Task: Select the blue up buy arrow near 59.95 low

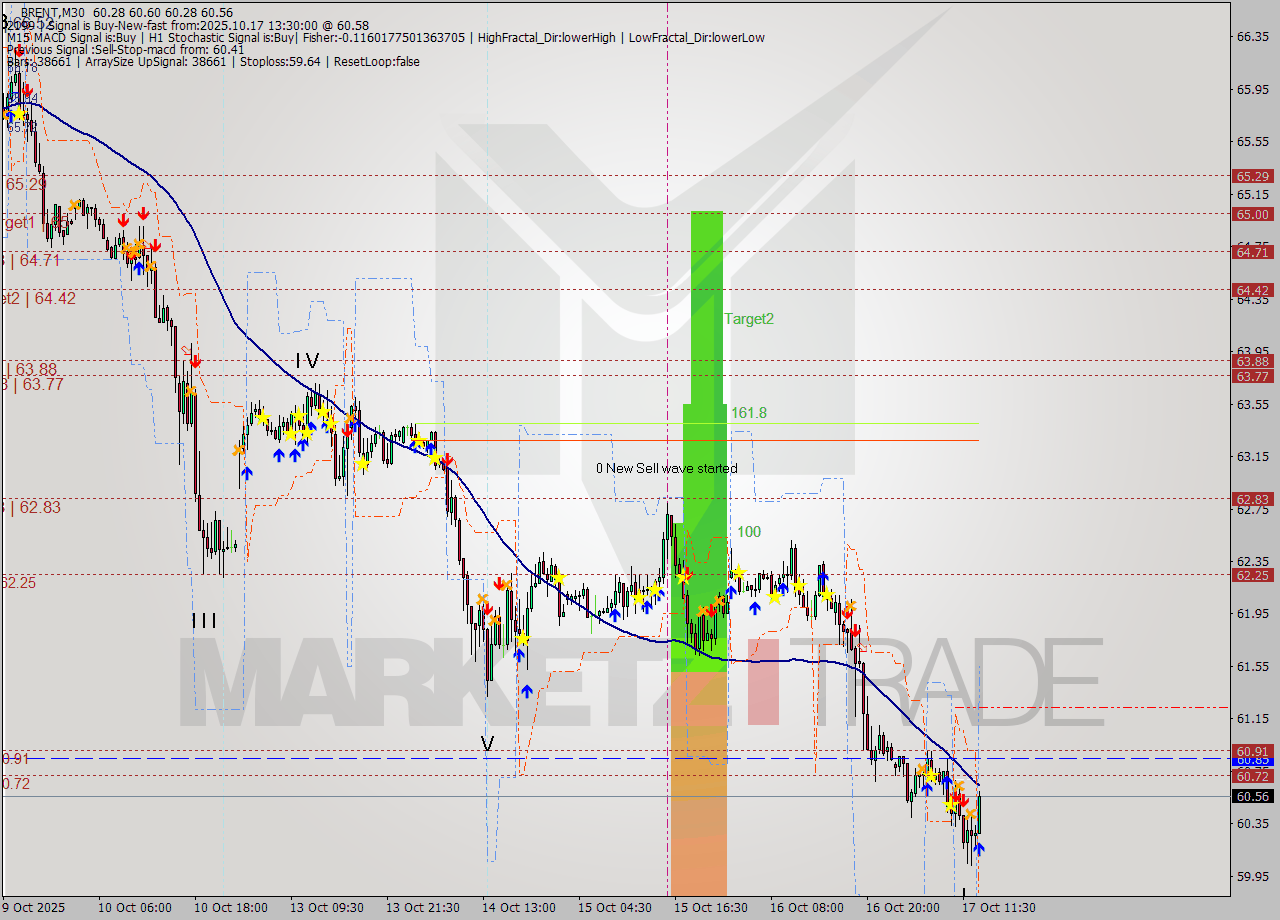Action: coord(980,850)
